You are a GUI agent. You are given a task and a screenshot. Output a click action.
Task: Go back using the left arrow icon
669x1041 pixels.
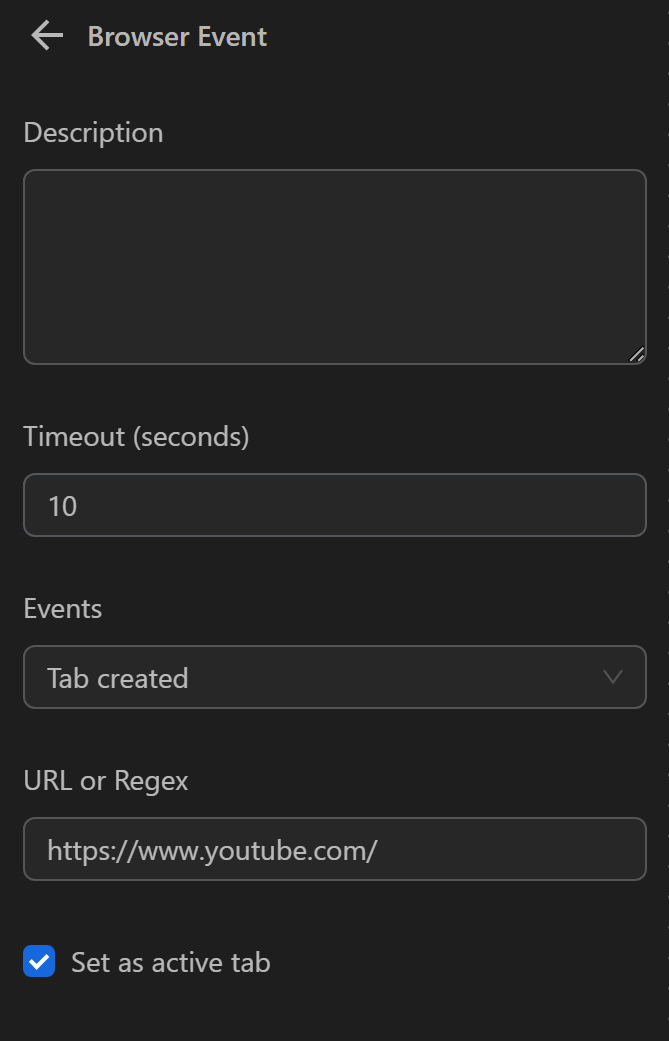[x=46, y=37]
